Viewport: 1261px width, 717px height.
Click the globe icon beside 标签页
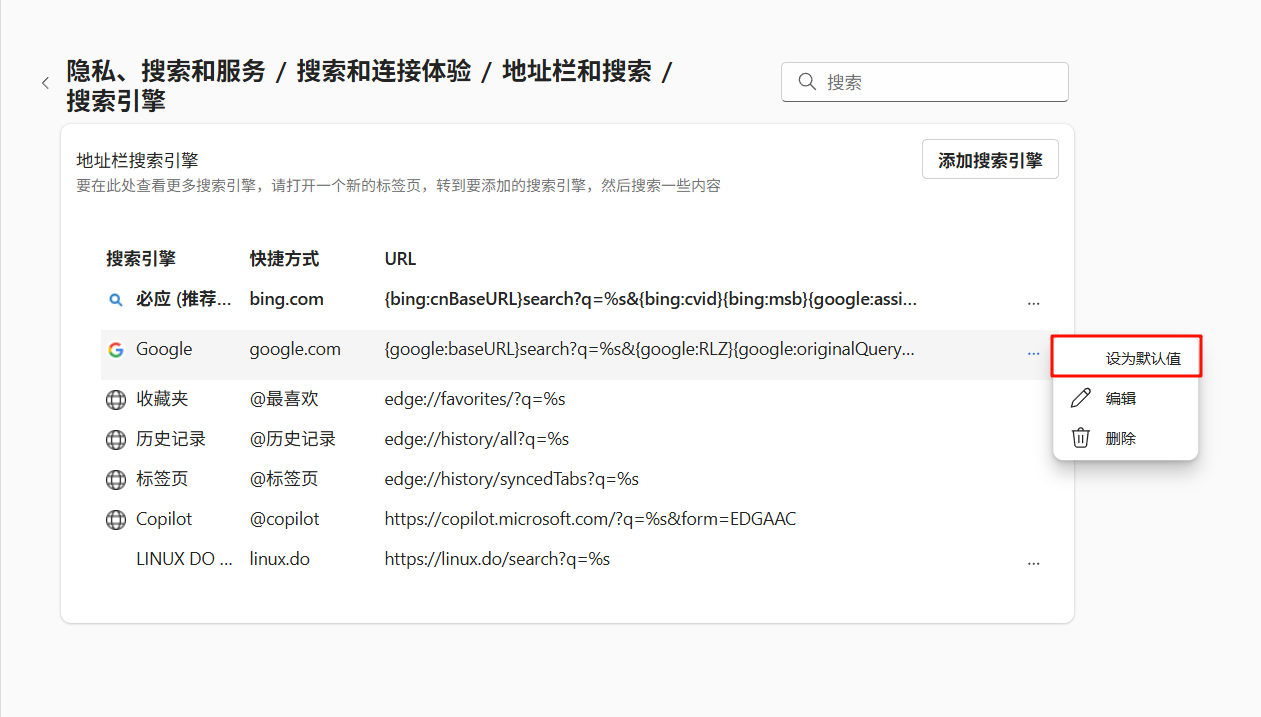[116, 480]
